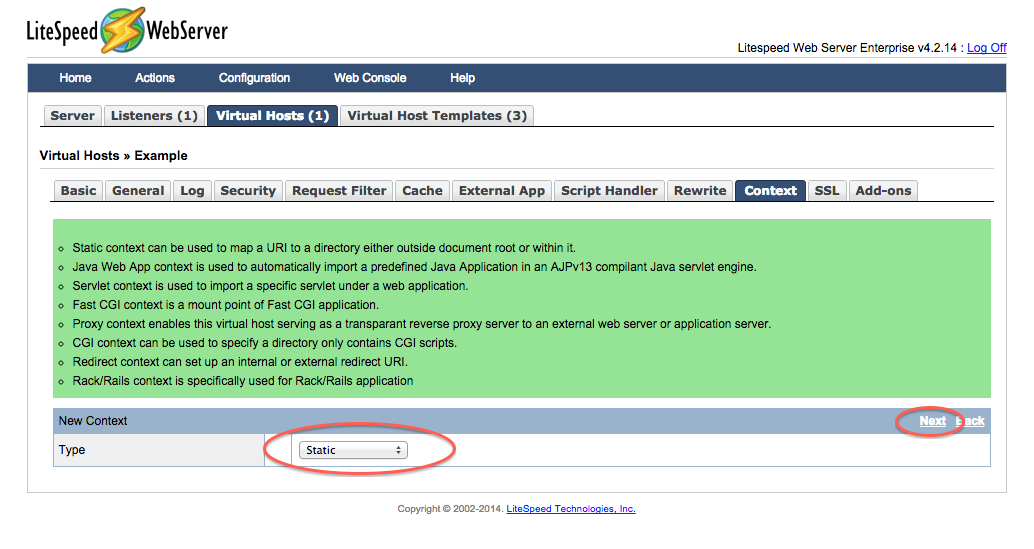This screenshot has height=549, width=1034.
Task: Open the Type dropdown showing Static
Action: click(353, 450)
